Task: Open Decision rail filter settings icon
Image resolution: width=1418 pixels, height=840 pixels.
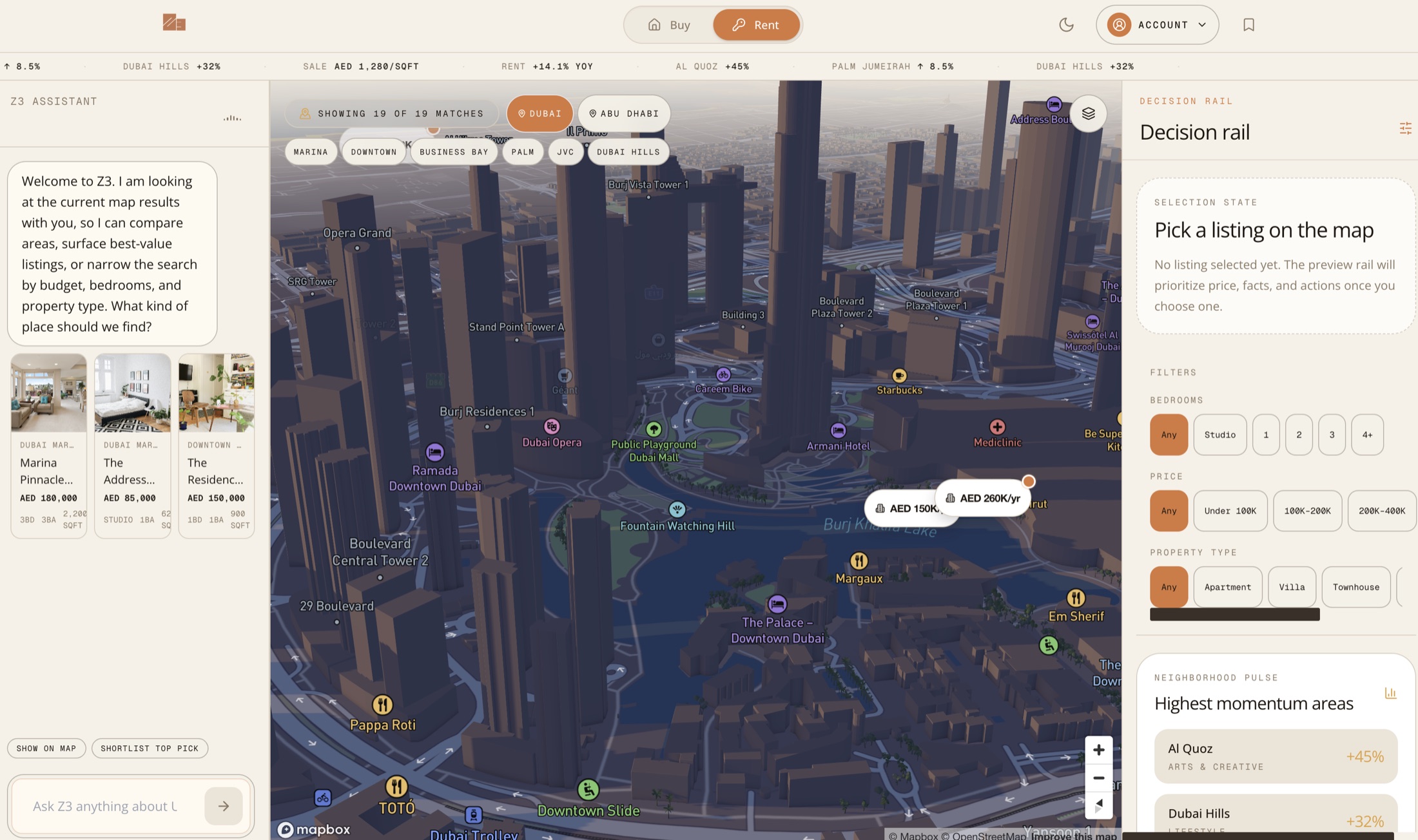Action: pyautogui.click(x=1405, y=128)
